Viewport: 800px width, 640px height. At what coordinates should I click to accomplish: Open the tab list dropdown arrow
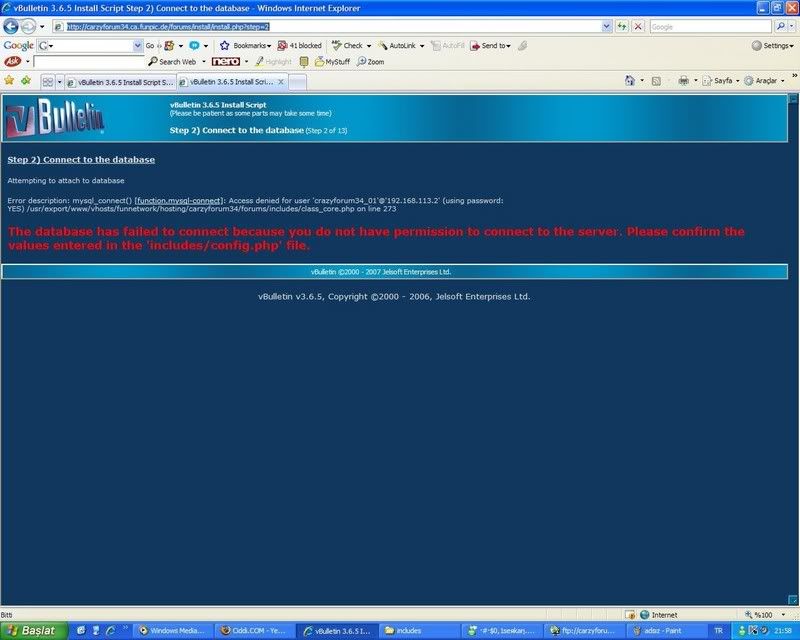pos(59,82)
